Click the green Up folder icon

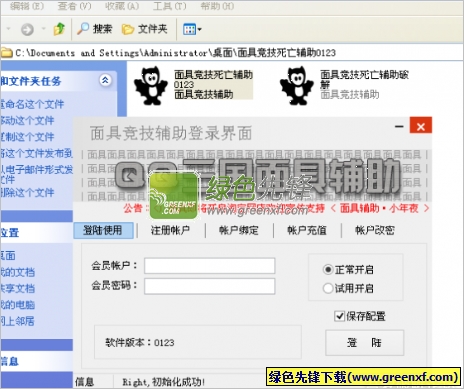[x=59, y=29]
